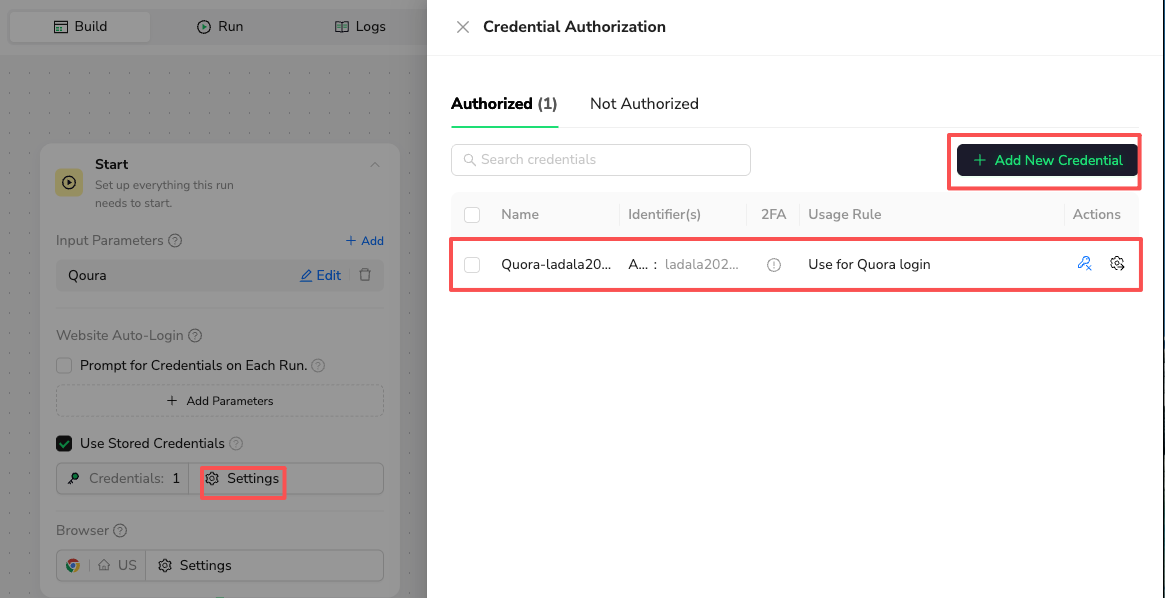Open the gear settings icon in Actions column
The image size is (1165, 598).
pos(1118,264)
